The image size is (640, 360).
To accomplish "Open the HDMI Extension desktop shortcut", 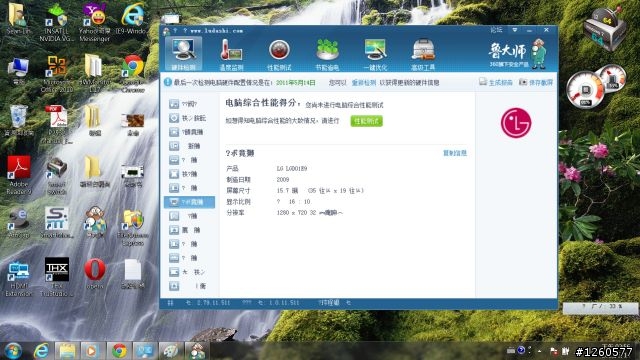I will pyautogui.click(x=18, y=278).
